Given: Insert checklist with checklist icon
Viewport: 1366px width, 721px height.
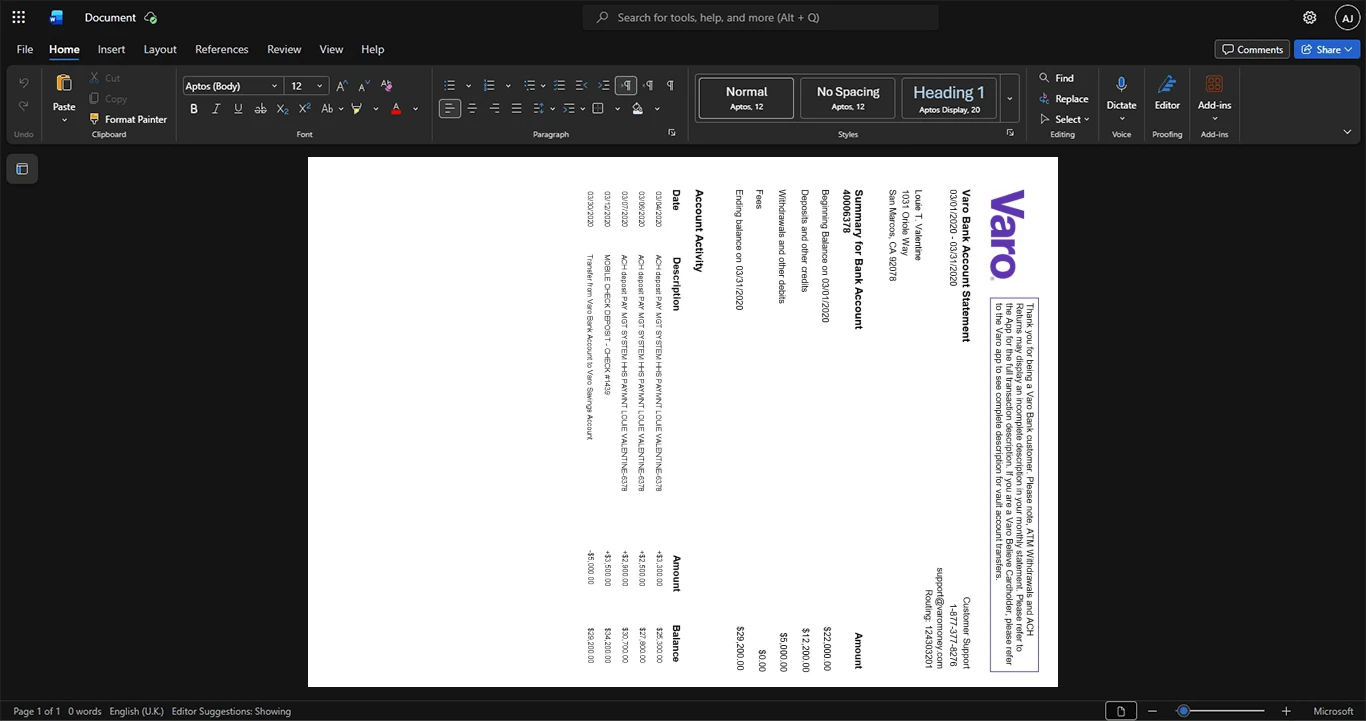Looking at the screenshot, I should pyautogui.click(x=560, y=86).
